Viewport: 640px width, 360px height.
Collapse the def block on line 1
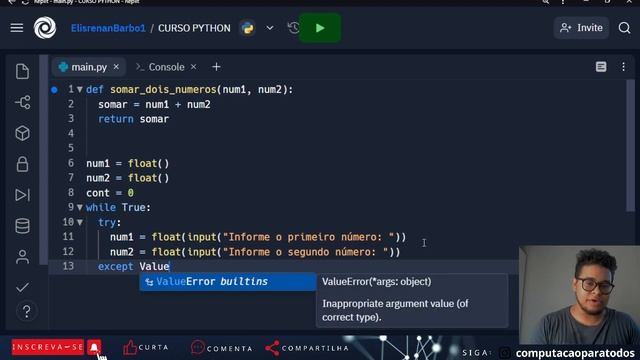click(80, 89)
